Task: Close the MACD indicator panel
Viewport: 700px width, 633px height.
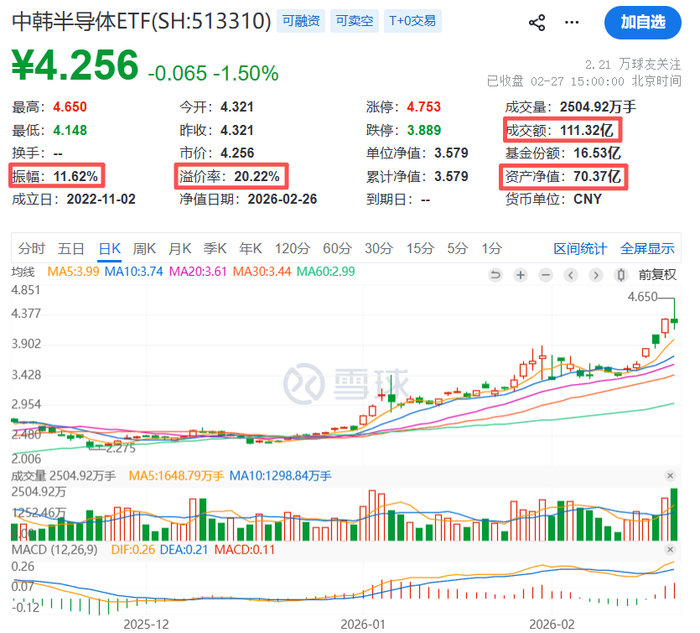Action: [x=670, y=550]
